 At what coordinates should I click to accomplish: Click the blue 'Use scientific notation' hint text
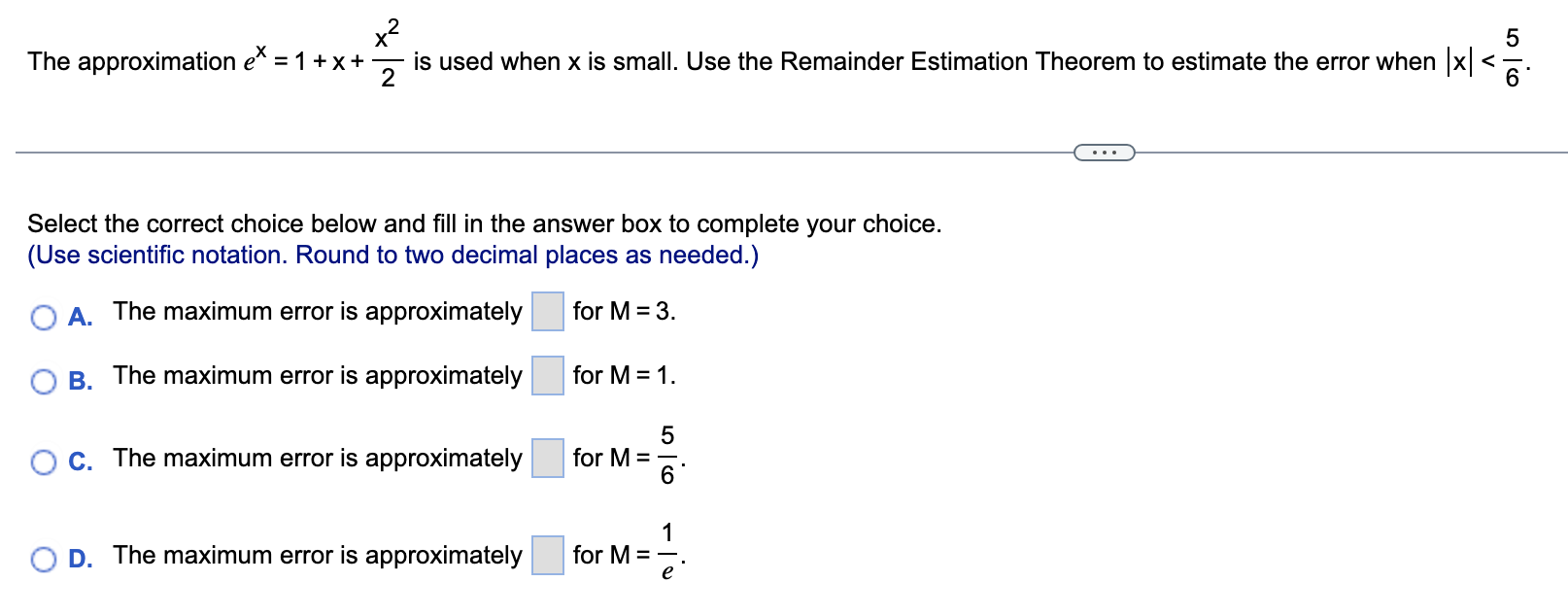pyautogui.click(x=393, y=256)
